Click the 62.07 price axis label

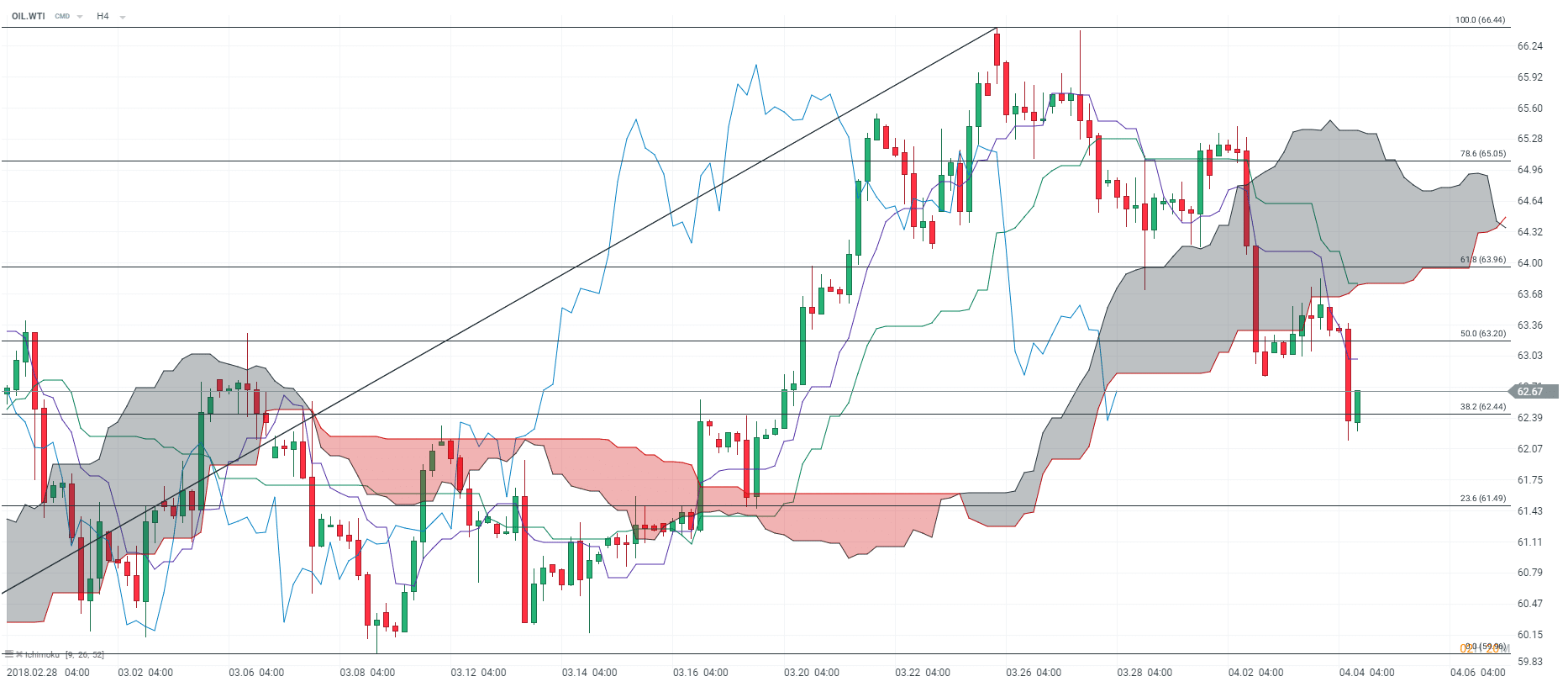coord(1530,449)
